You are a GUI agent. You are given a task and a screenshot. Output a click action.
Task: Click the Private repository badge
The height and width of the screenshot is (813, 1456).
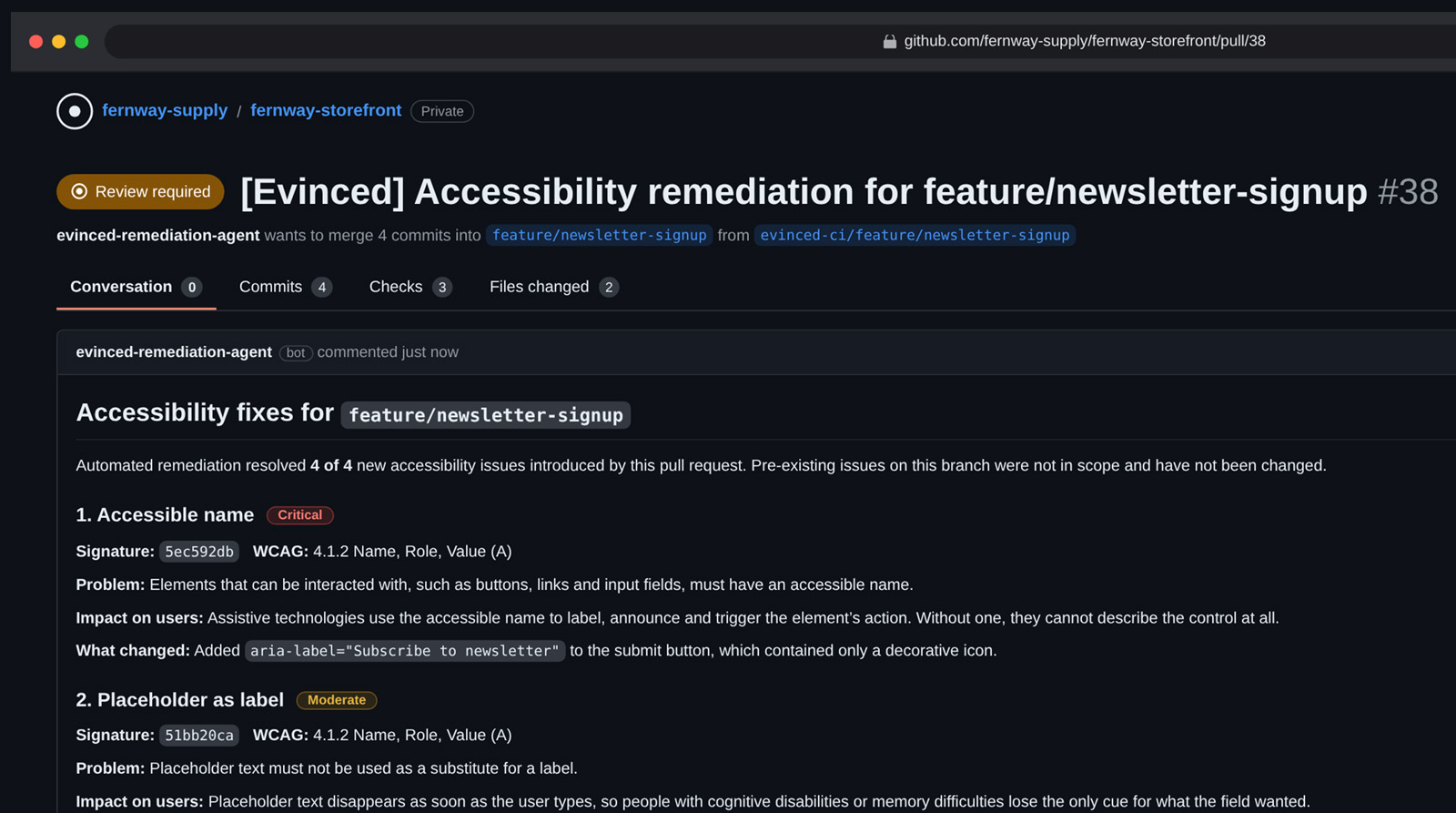tap(442, 111)
